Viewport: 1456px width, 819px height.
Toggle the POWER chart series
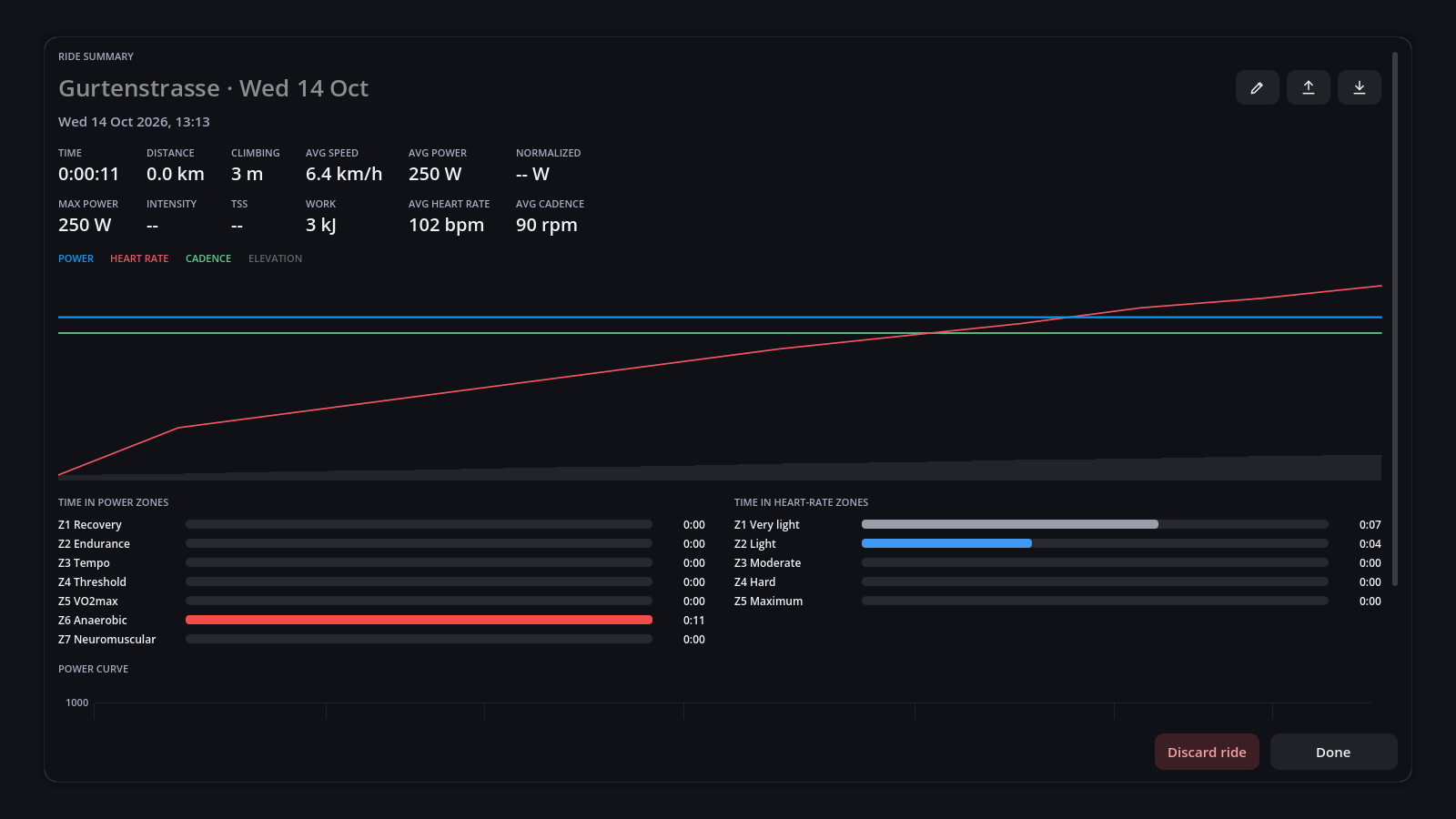[x=76, y=258]
